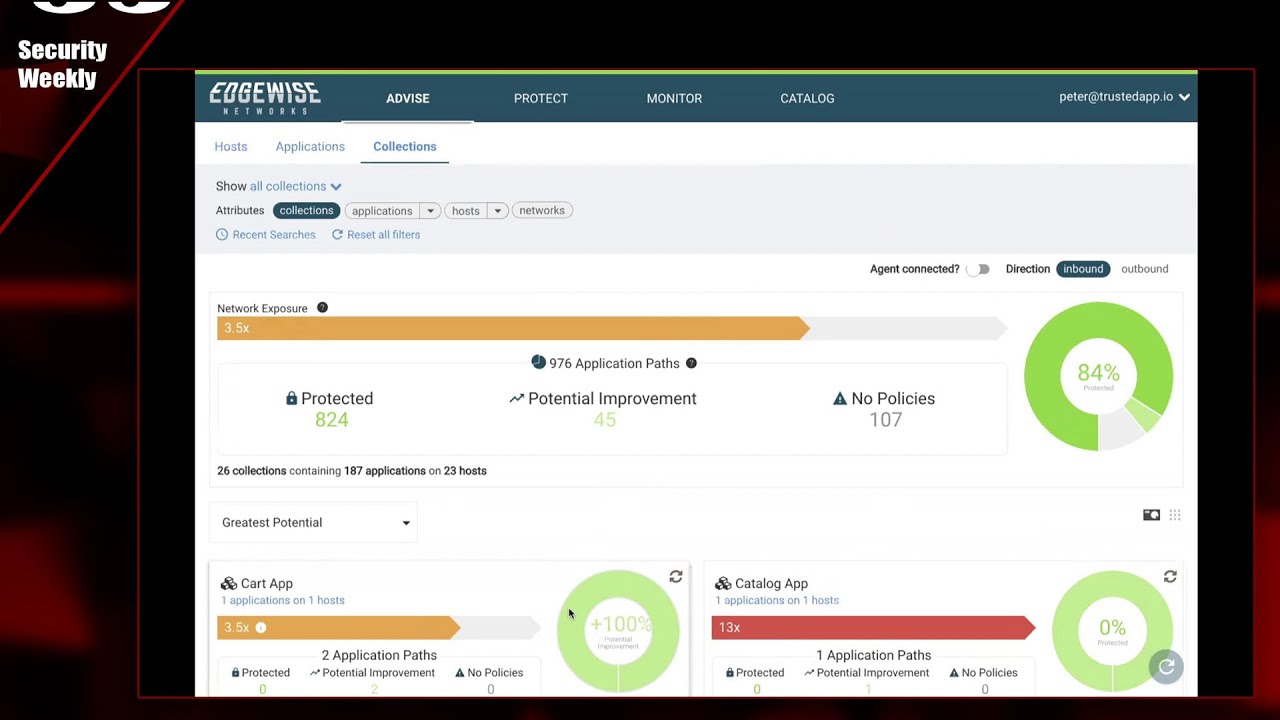
Task: Click the Edgewise Networks logo
Action: (x=265, y=98)
